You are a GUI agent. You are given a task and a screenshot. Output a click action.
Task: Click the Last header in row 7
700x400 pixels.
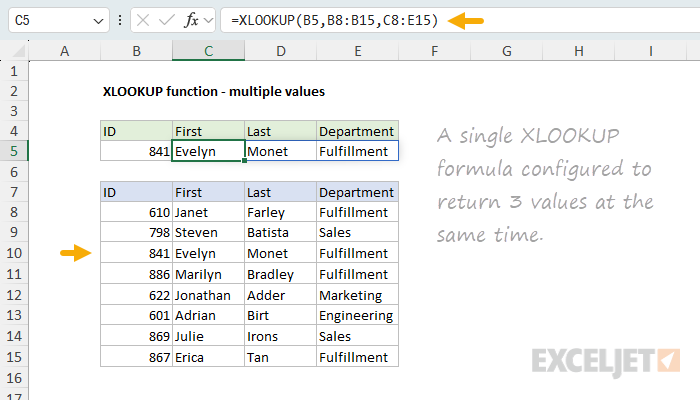click(x=281, y=192)
